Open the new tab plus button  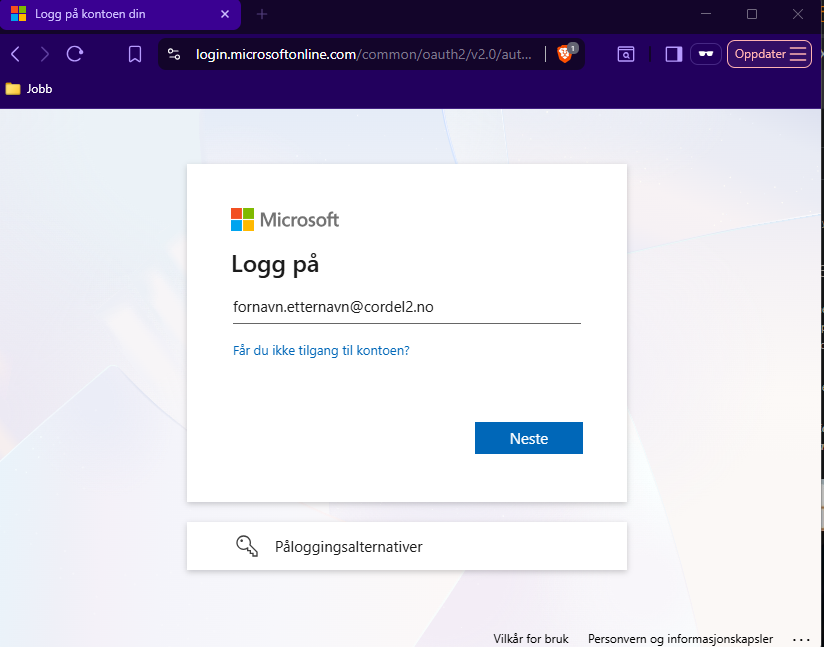[262, 14]
